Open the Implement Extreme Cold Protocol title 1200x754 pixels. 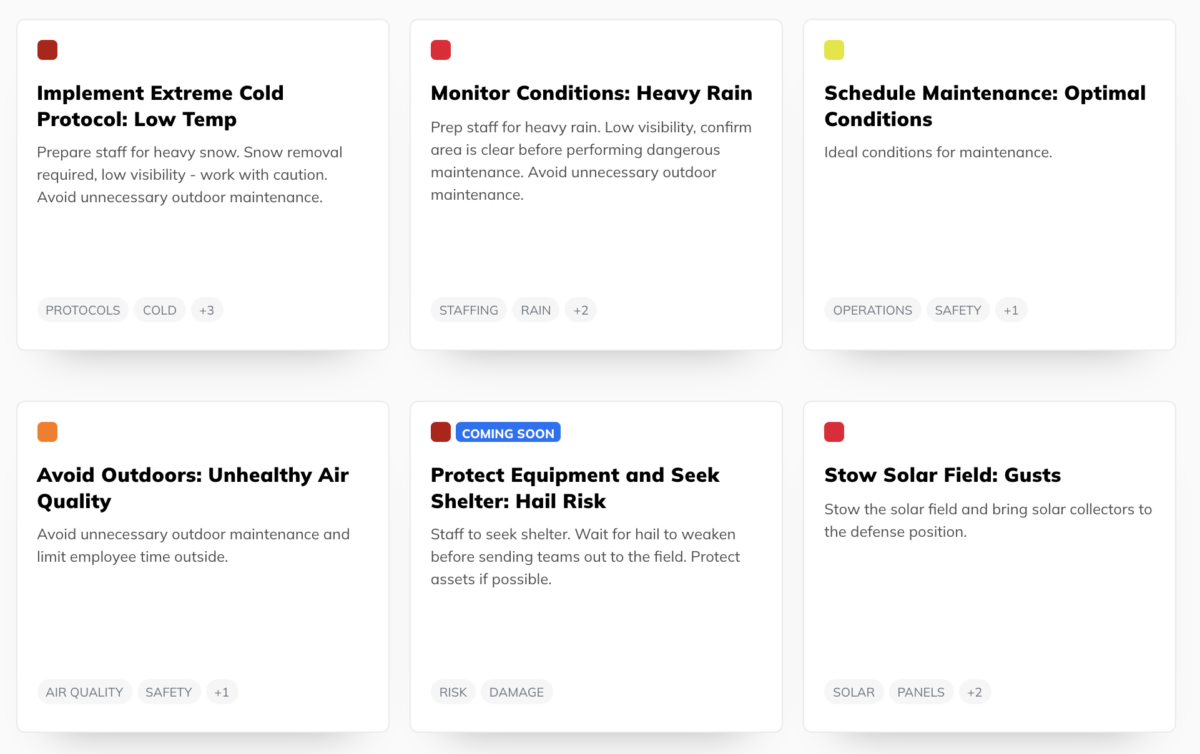[x=160, y=106]
